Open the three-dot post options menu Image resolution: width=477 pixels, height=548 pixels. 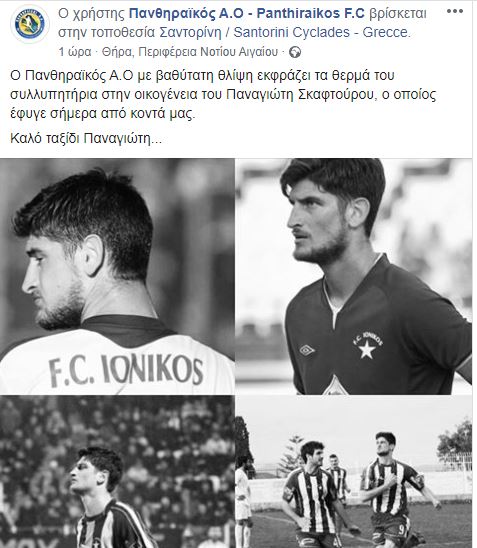(455, 11)
